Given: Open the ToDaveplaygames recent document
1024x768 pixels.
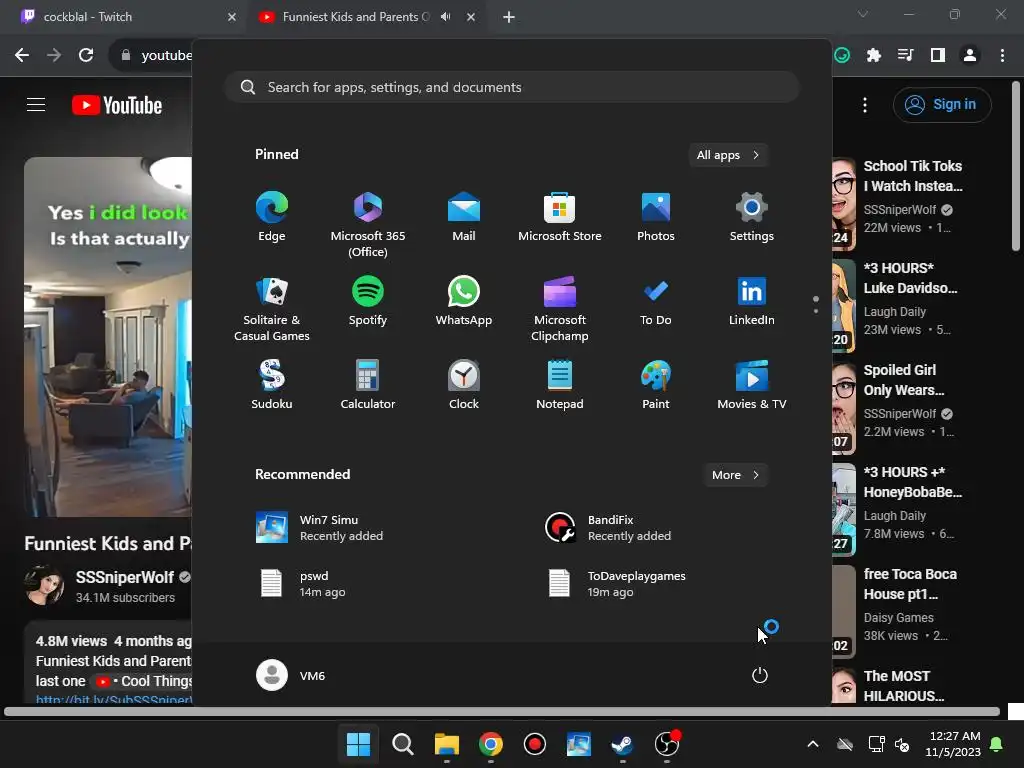Looking at the screenshot, I should [x=616, y=584].
